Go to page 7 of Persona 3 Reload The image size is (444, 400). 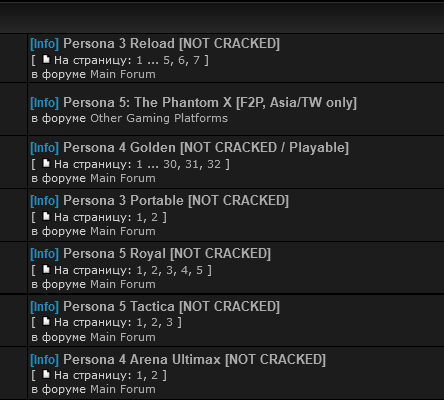pyautogui.click(x=196, y=60)
